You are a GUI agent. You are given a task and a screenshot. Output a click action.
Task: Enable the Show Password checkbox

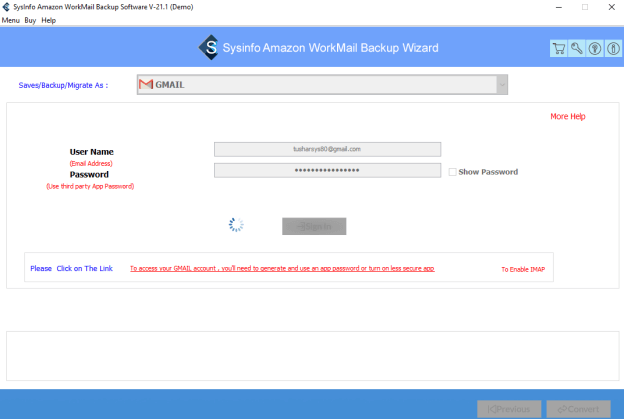[x=452, y=172]
